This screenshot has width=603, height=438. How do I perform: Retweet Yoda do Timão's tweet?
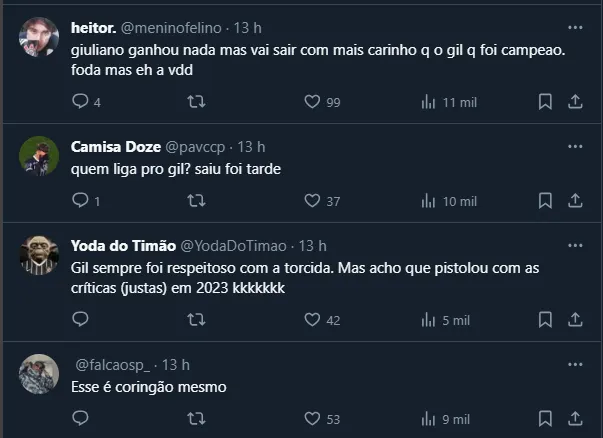click(198, 320)
